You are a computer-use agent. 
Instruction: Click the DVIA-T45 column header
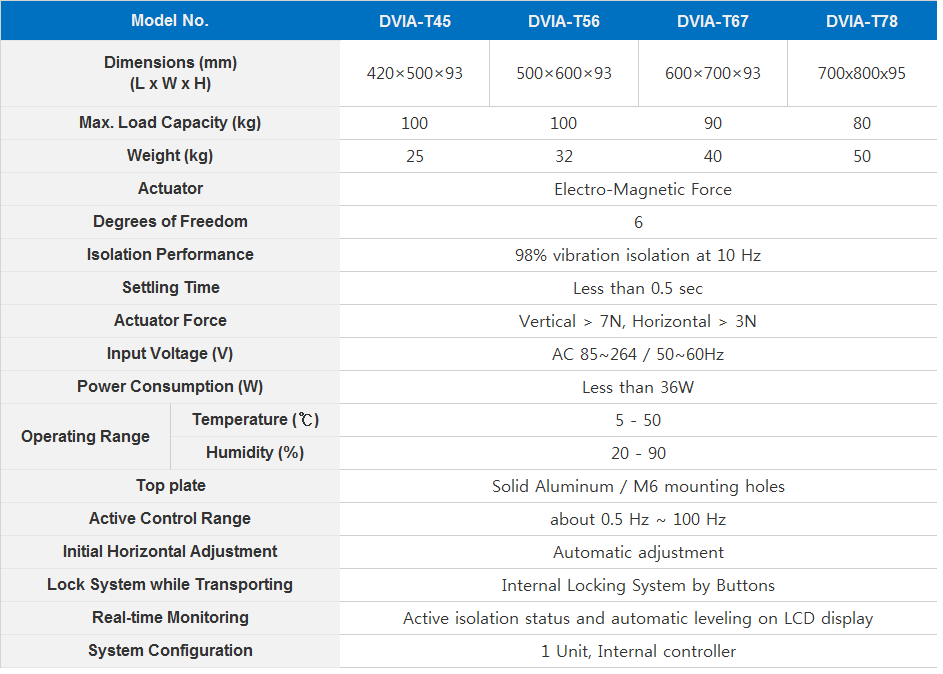pyautogui.click(x=414, y=21)
